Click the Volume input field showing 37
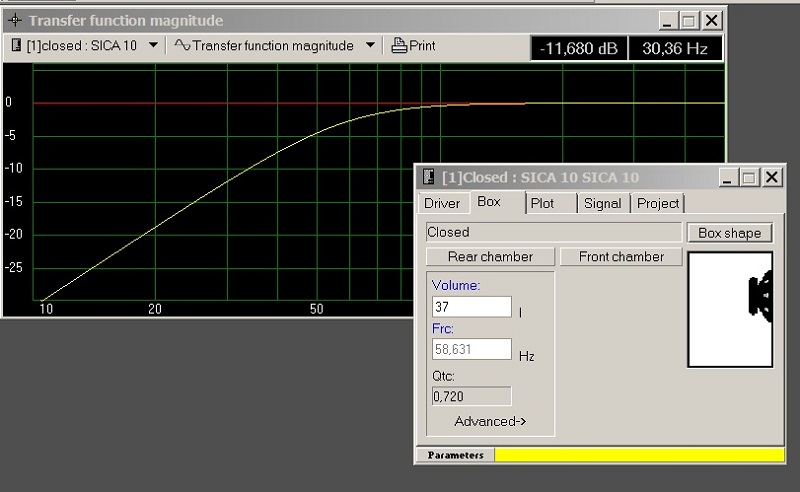800x492 pixels. pos(471,307)
